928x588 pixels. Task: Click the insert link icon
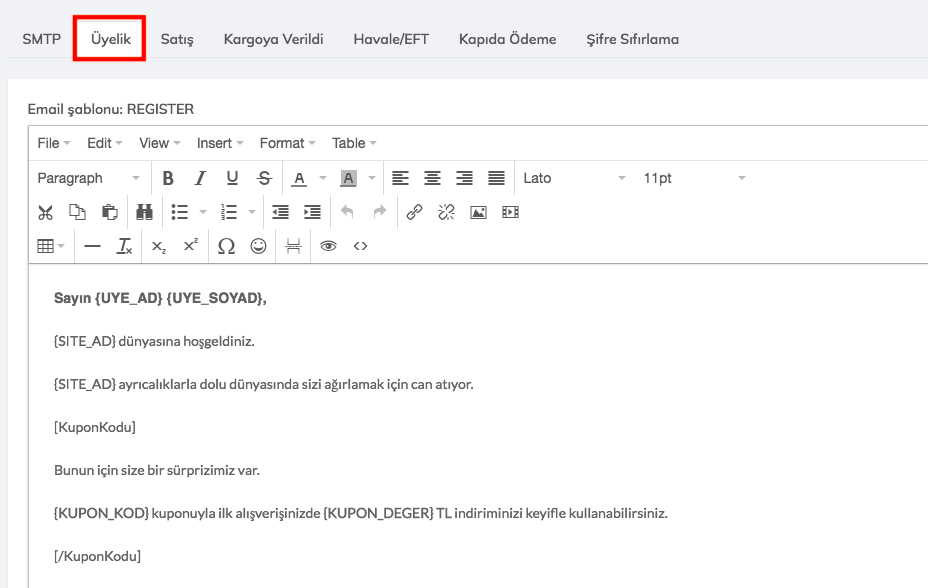pos(414,212)
